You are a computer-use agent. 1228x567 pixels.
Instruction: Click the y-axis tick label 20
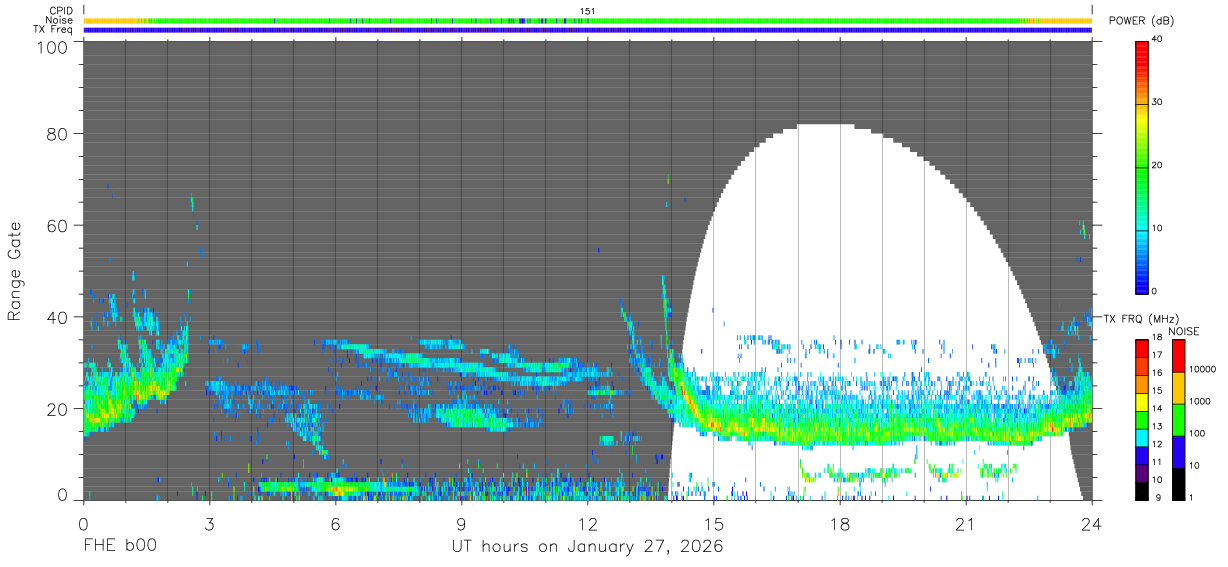point(57,409)
